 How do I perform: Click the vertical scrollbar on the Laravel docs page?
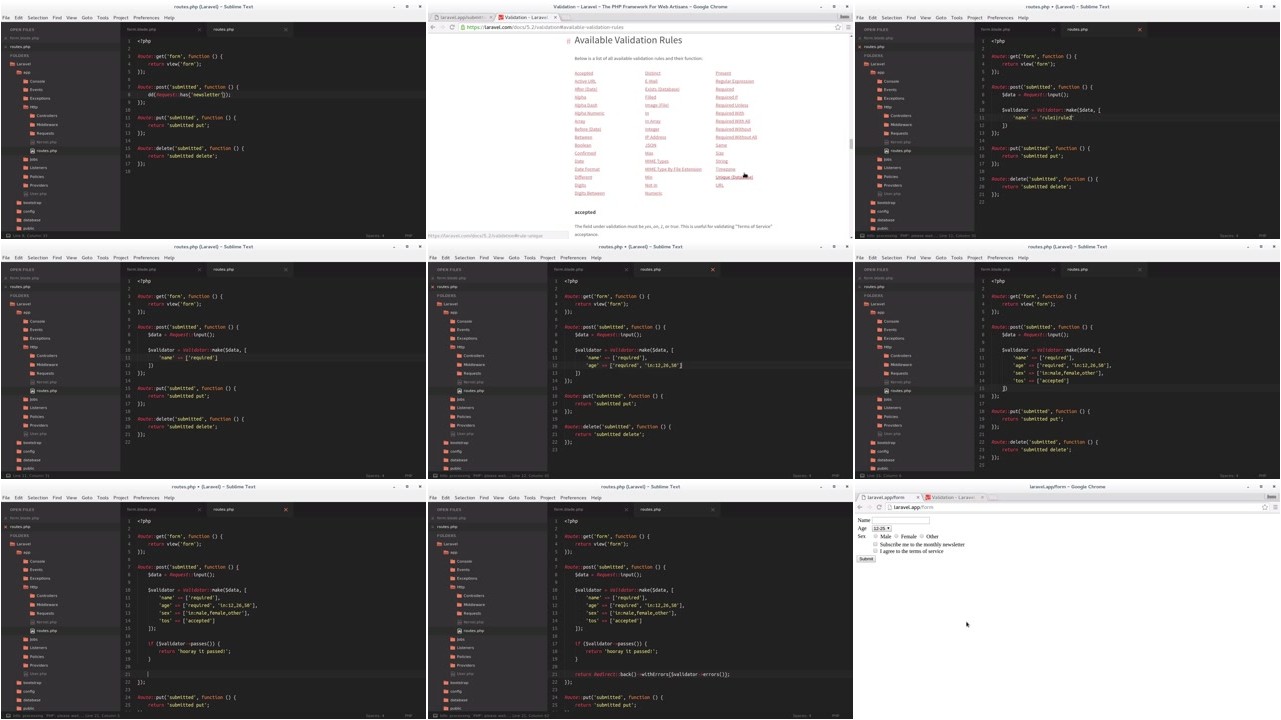(x=850, y=144)
